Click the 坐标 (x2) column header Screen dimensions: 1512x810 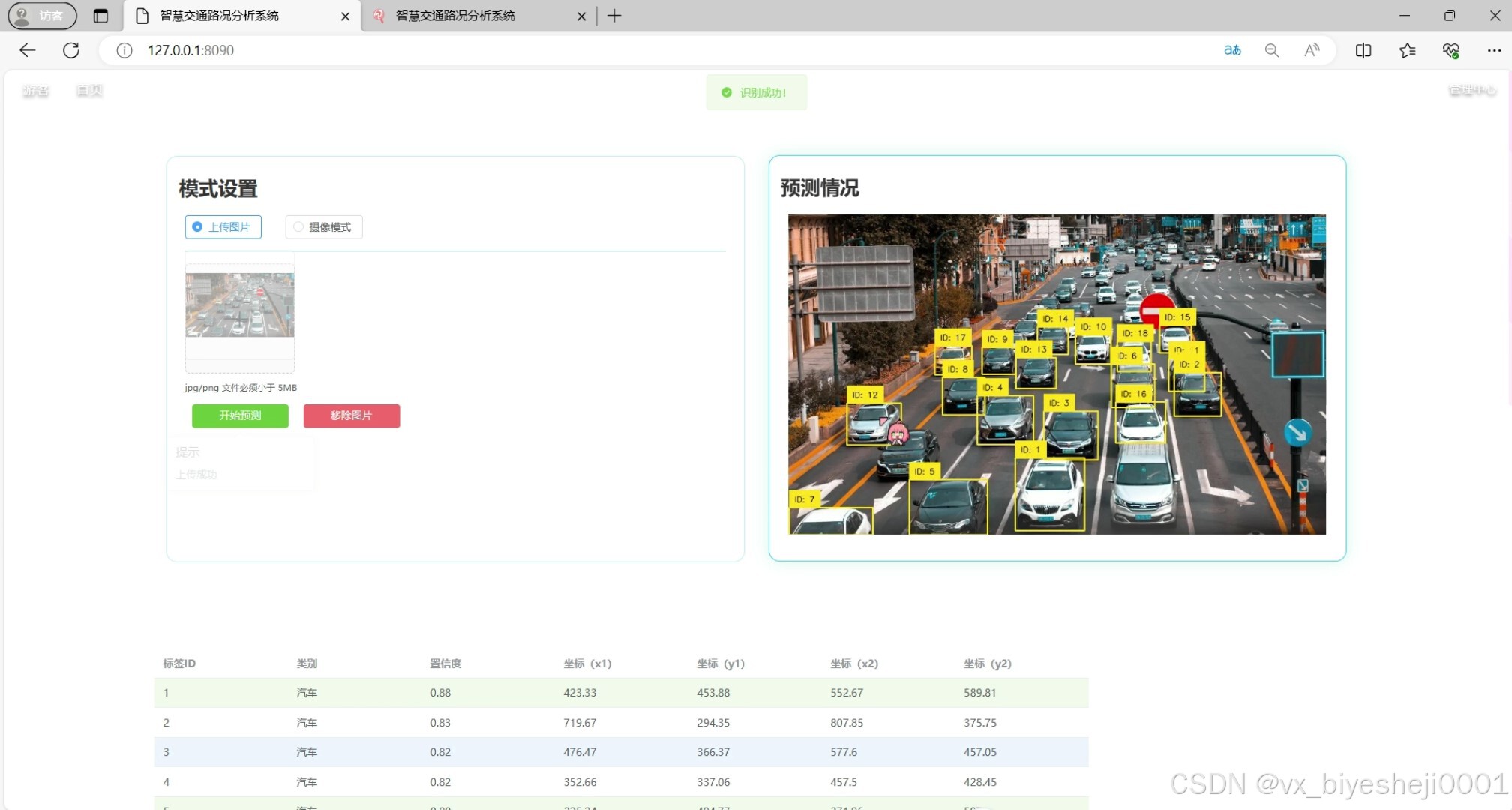coord(854,664)
